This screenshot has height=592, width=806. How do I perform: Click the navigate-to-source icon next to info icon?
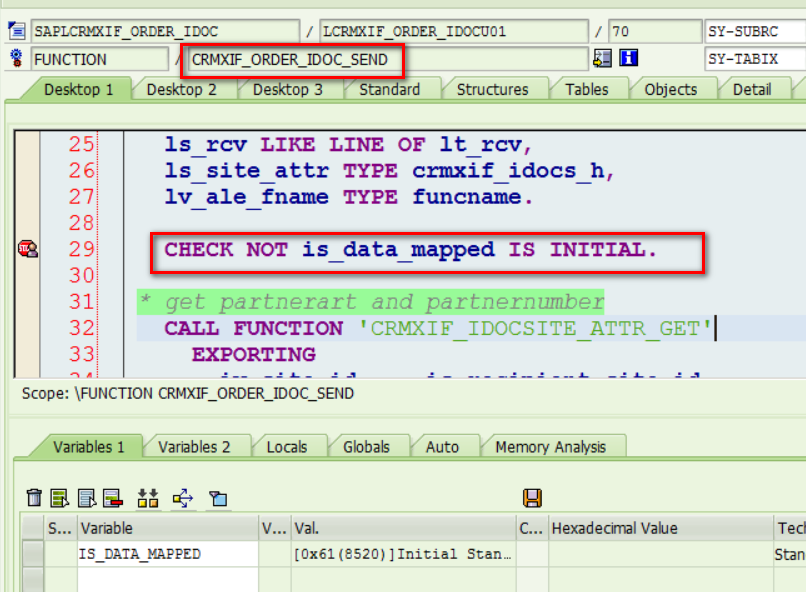pyautogui.click(x=602, y=58)
